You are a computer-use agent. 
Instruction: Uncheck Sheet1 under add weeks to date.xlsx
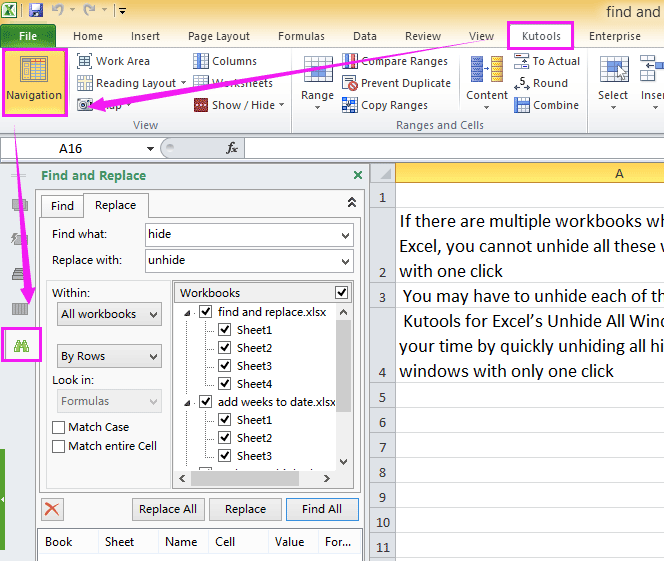coord(224,420)
